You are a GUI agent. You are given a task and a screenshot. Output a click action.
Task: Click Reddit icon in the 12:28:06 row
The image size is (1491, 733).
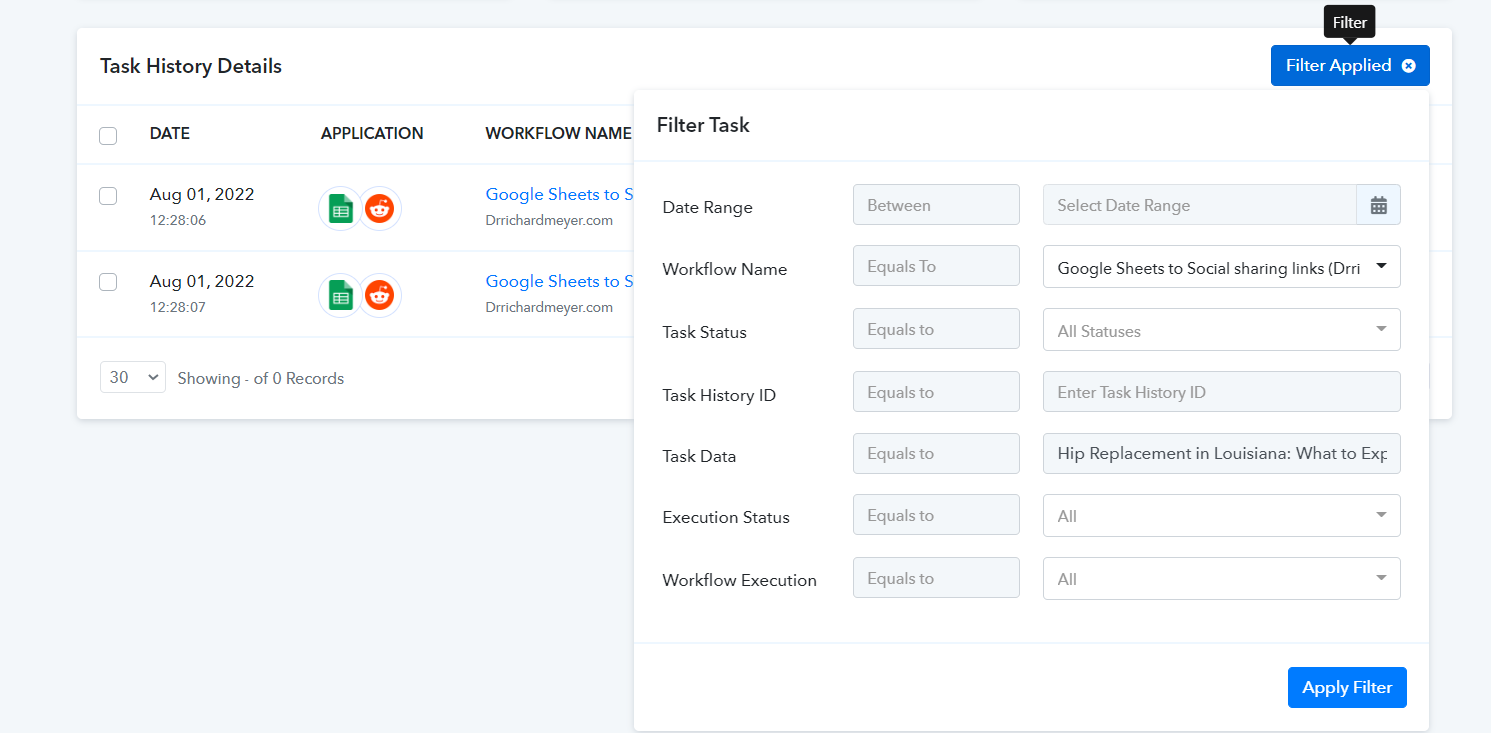pyautogui.click(x=380, y=209)
